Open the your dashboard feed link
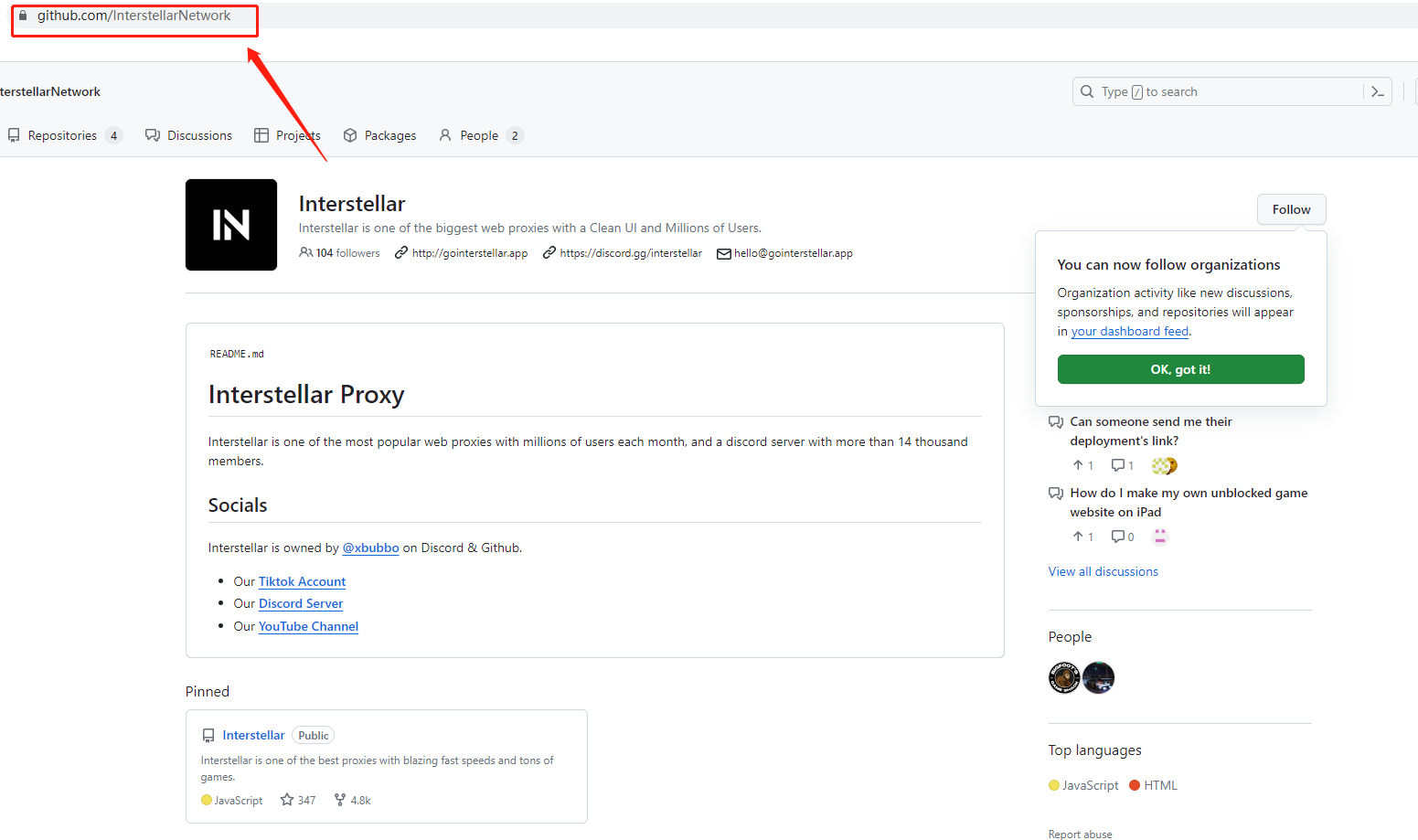1418x840 pixels. pyautogui.click(x=1130, y=332)
